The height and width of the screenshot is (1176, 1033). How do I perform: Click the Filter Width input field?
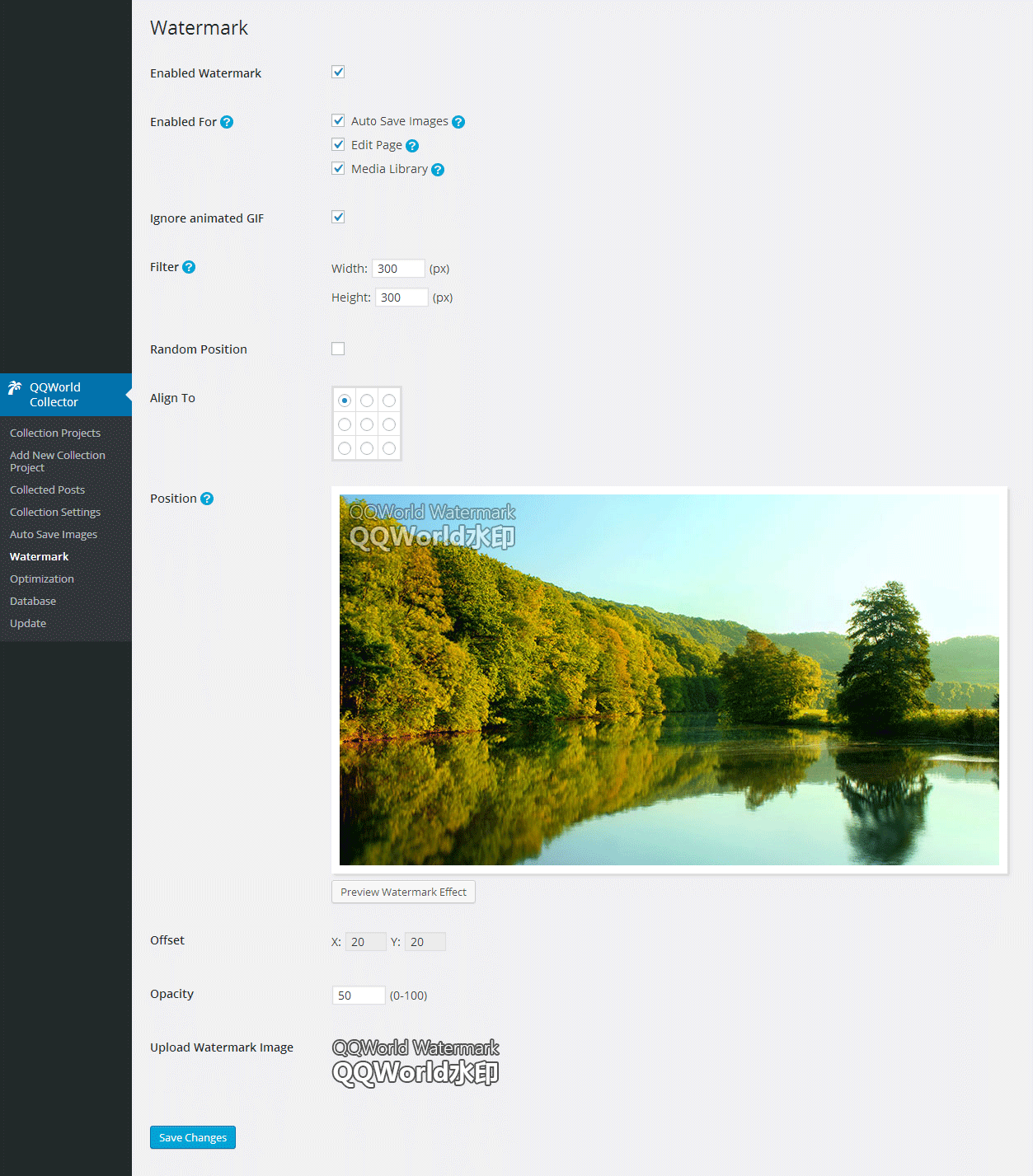398,269
